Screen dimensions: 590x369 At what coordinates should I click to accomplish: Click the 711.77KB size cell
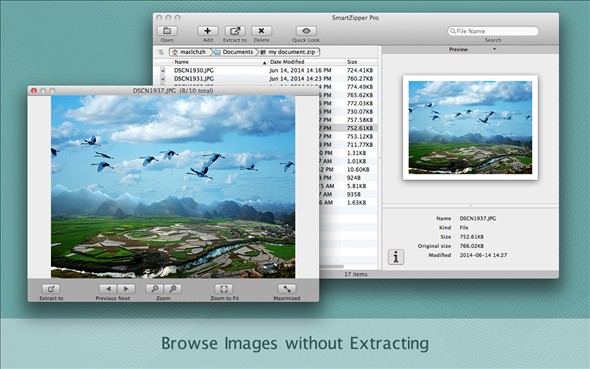click(x=360, y=144)
